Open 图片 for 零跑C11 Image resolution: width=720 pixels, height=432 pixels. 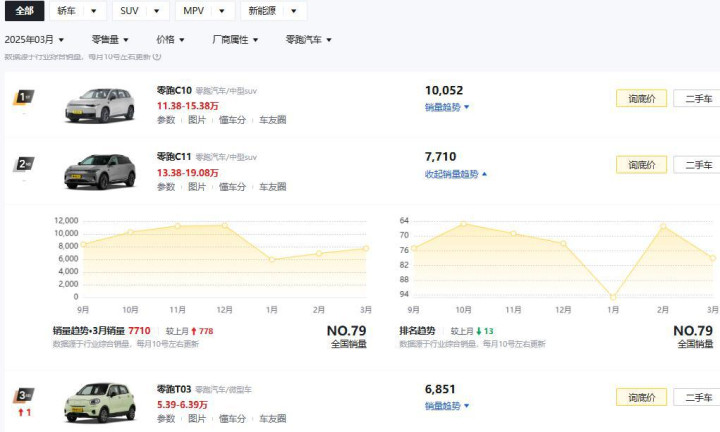click(197, 187)
